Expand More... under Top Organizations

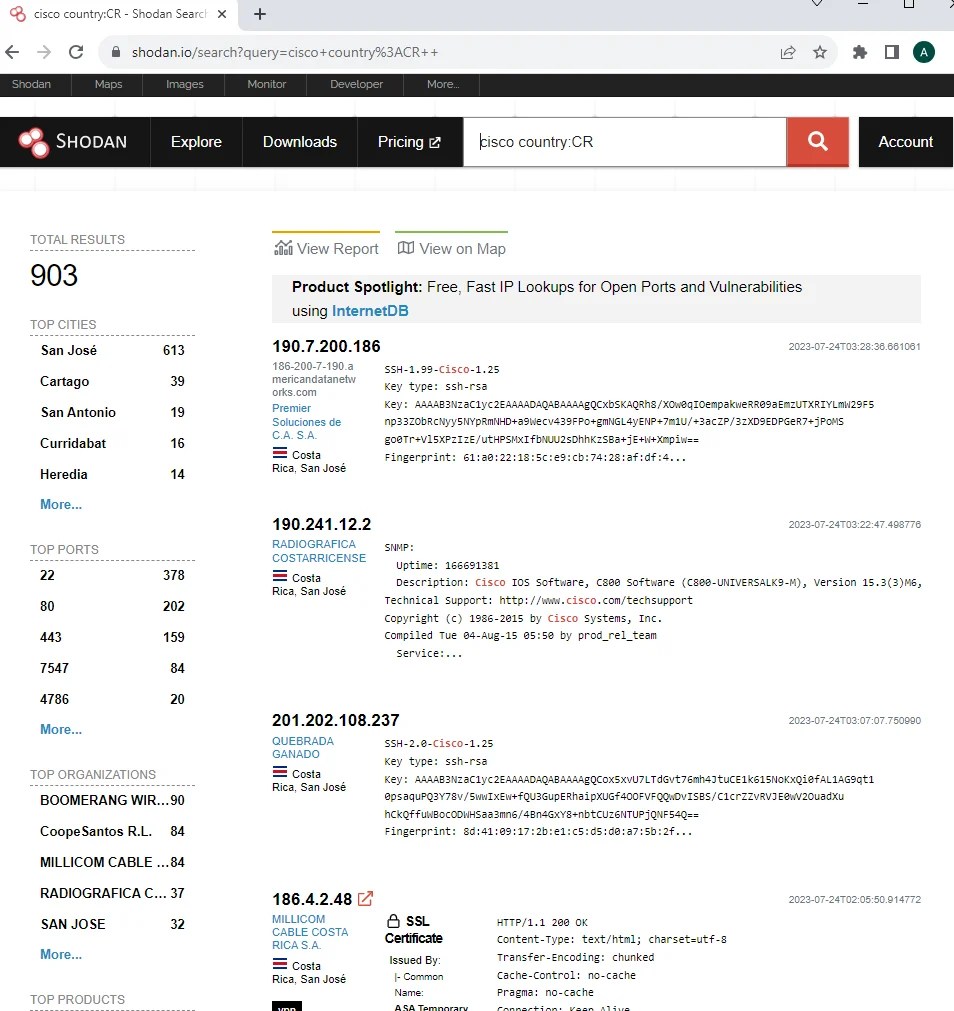(x=61, y=954)
